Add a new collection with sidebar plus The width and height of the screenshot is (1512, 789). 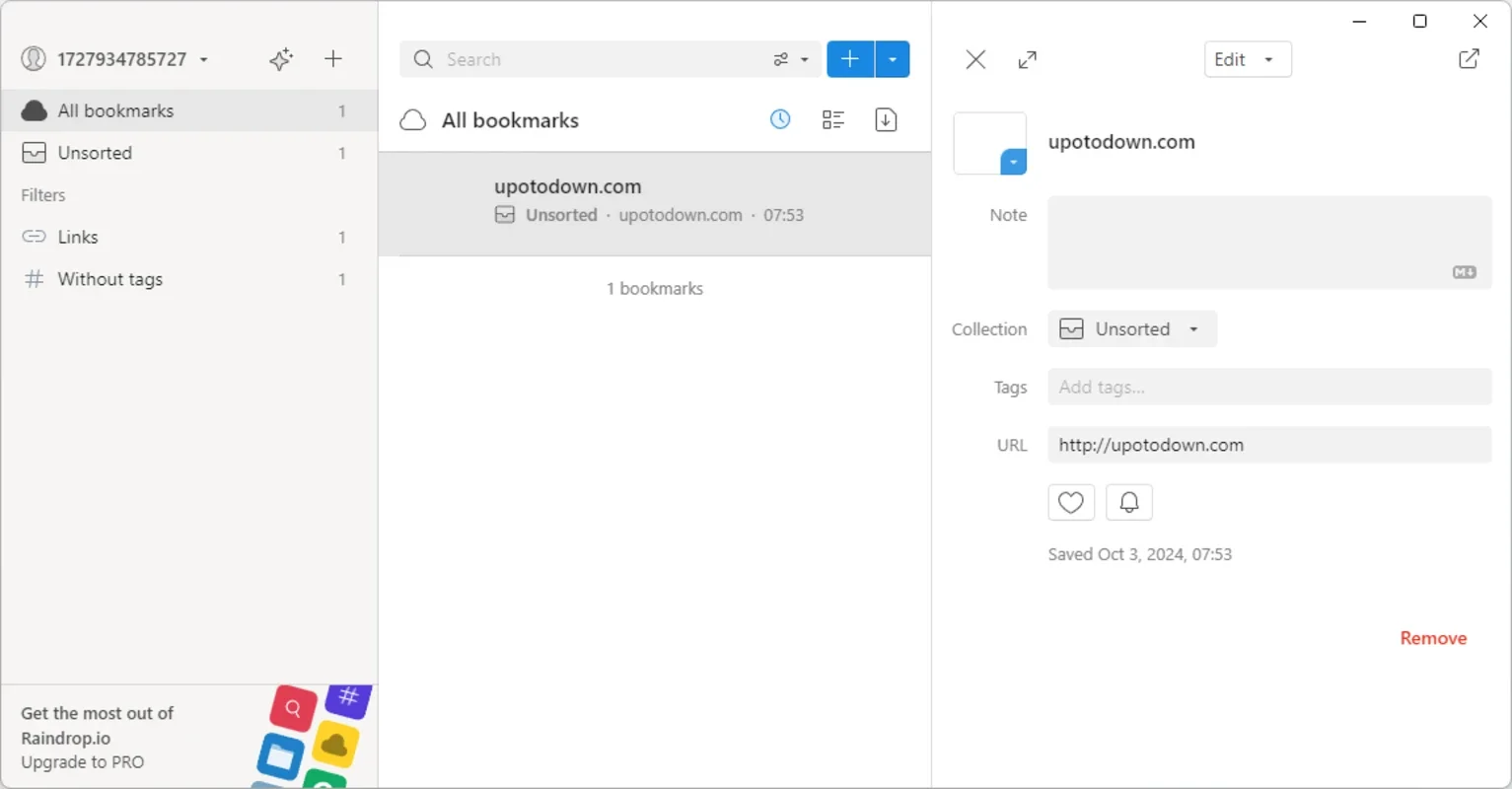[x=333, y=59]
